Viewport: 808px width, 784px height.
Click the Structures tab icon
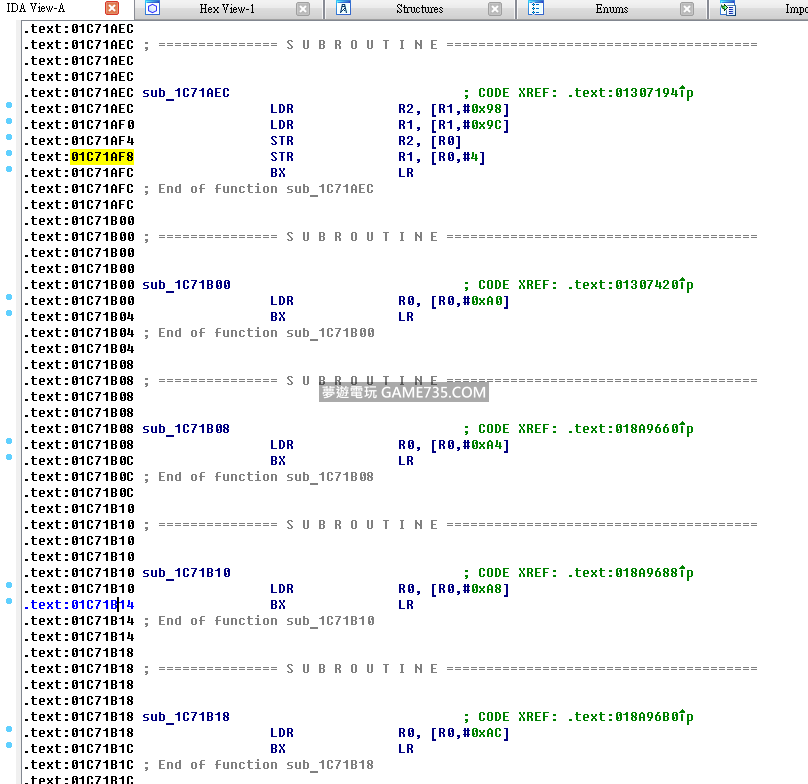(x=343, y=9)
